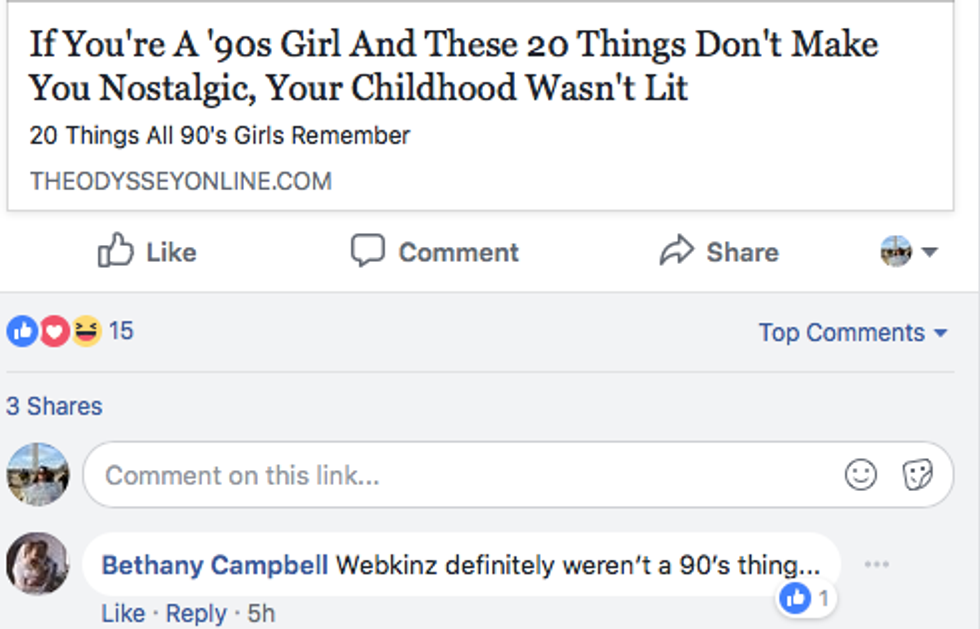
Task: Click the like badge on Bethany's comment
Action: click(807, 599)
